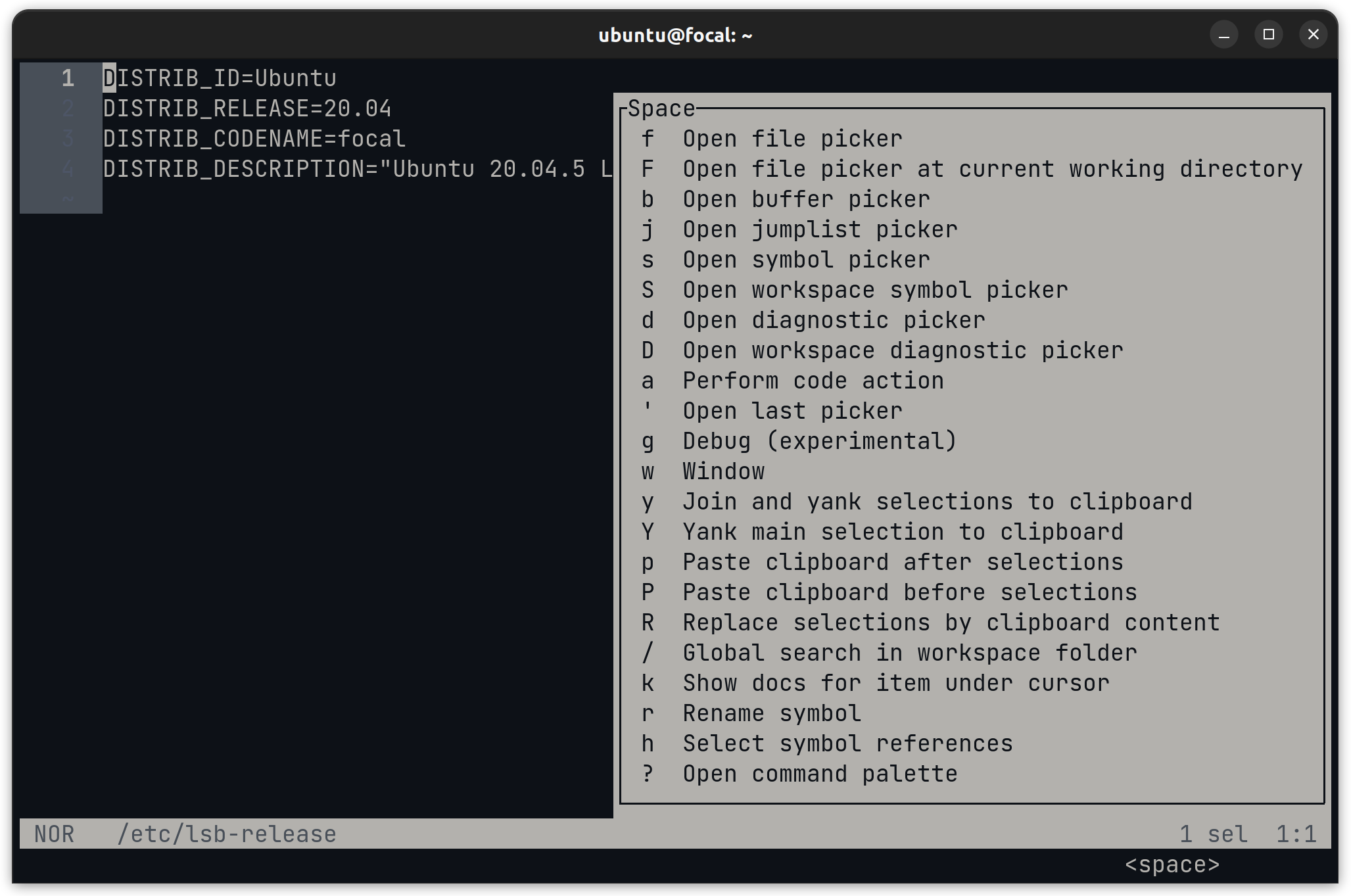This screenshot has width=1351, height=896.
Task: Choose 'Rename symbol' from the Space menu
Action: [770, 713]
